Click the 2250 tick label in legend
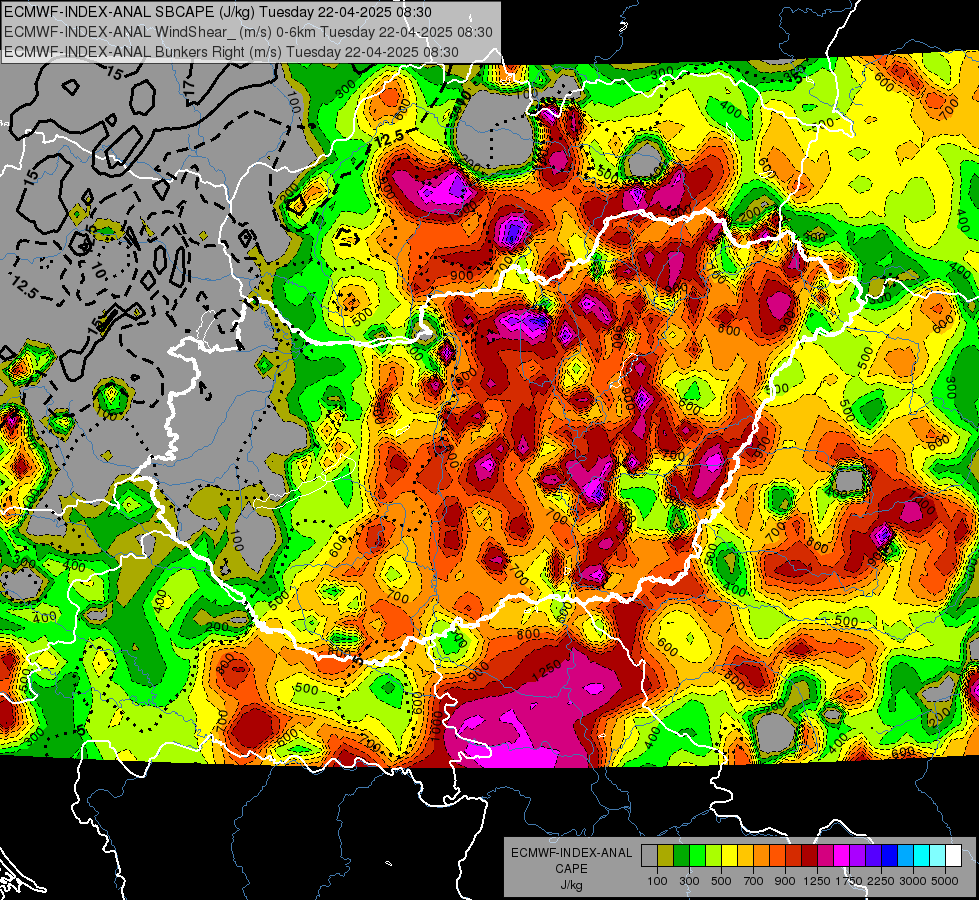 [x=880, y=881]
